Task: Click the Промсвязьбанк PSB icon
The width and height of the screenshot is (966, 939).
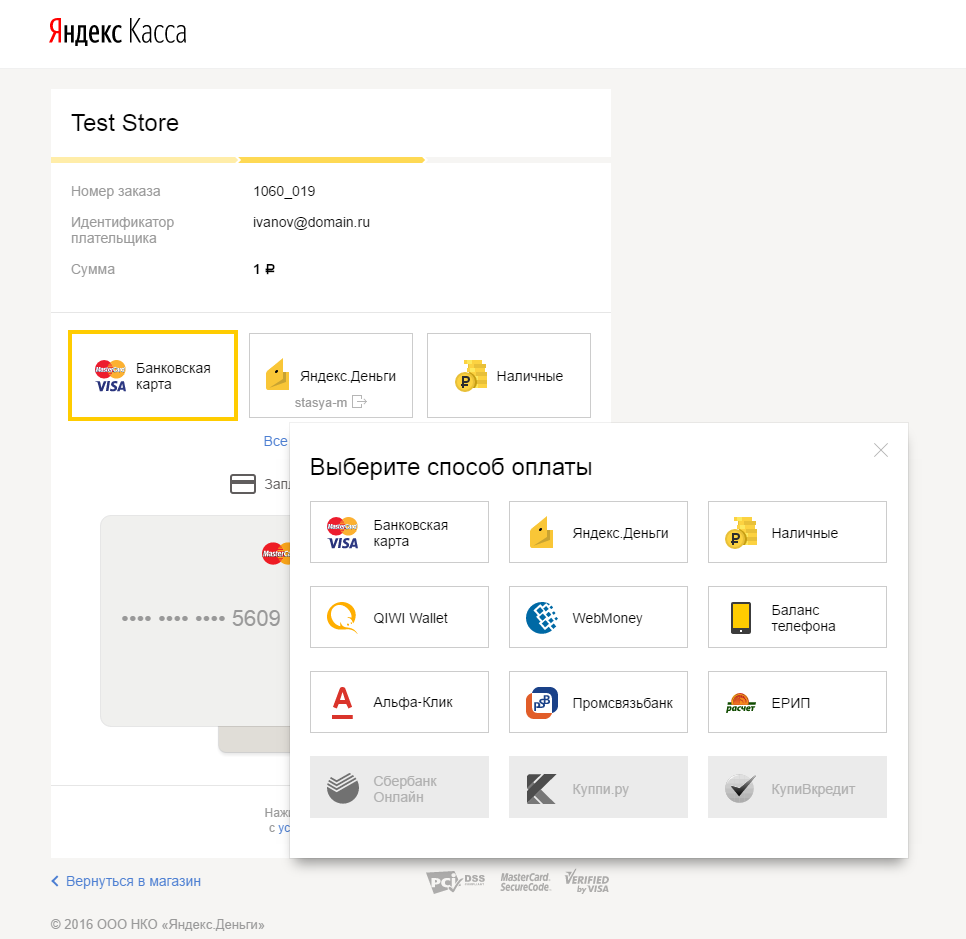Action: tap(542, 702)
